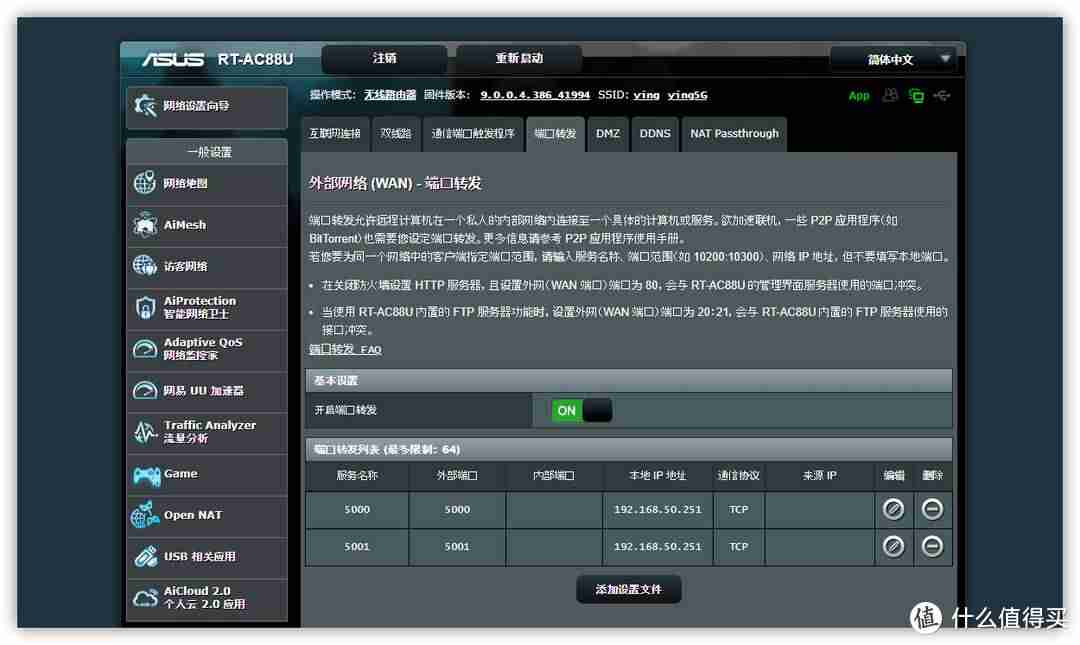1080x645 pixels.
Task: Open the network setup wizard icon
Action: pos(145,105)
